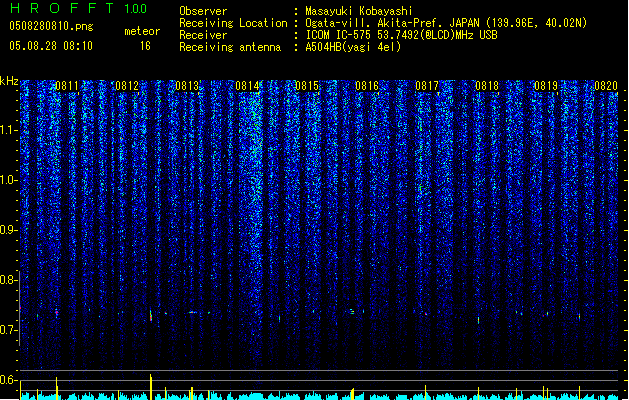The width and height of the screenshot is (629, 400).
Task: Click the 0.6 frequency axis label
Action: (x=8, y=380)
